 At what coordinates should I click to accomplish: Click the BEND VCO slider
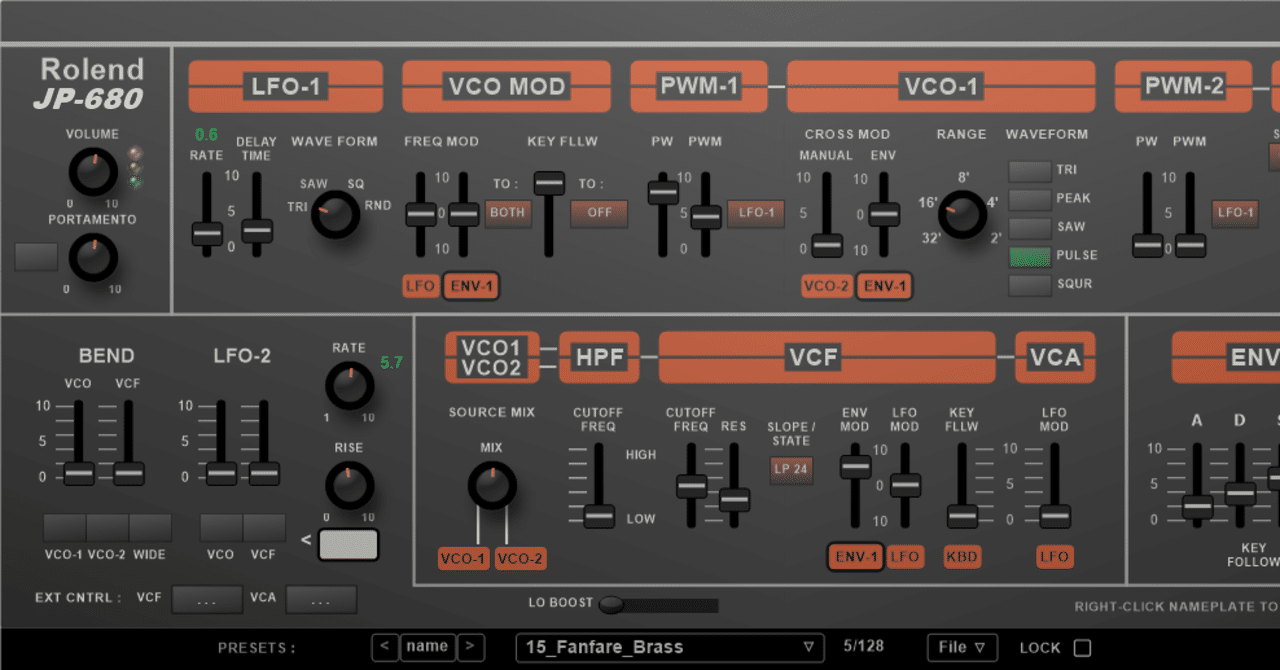tap(78, 443)
